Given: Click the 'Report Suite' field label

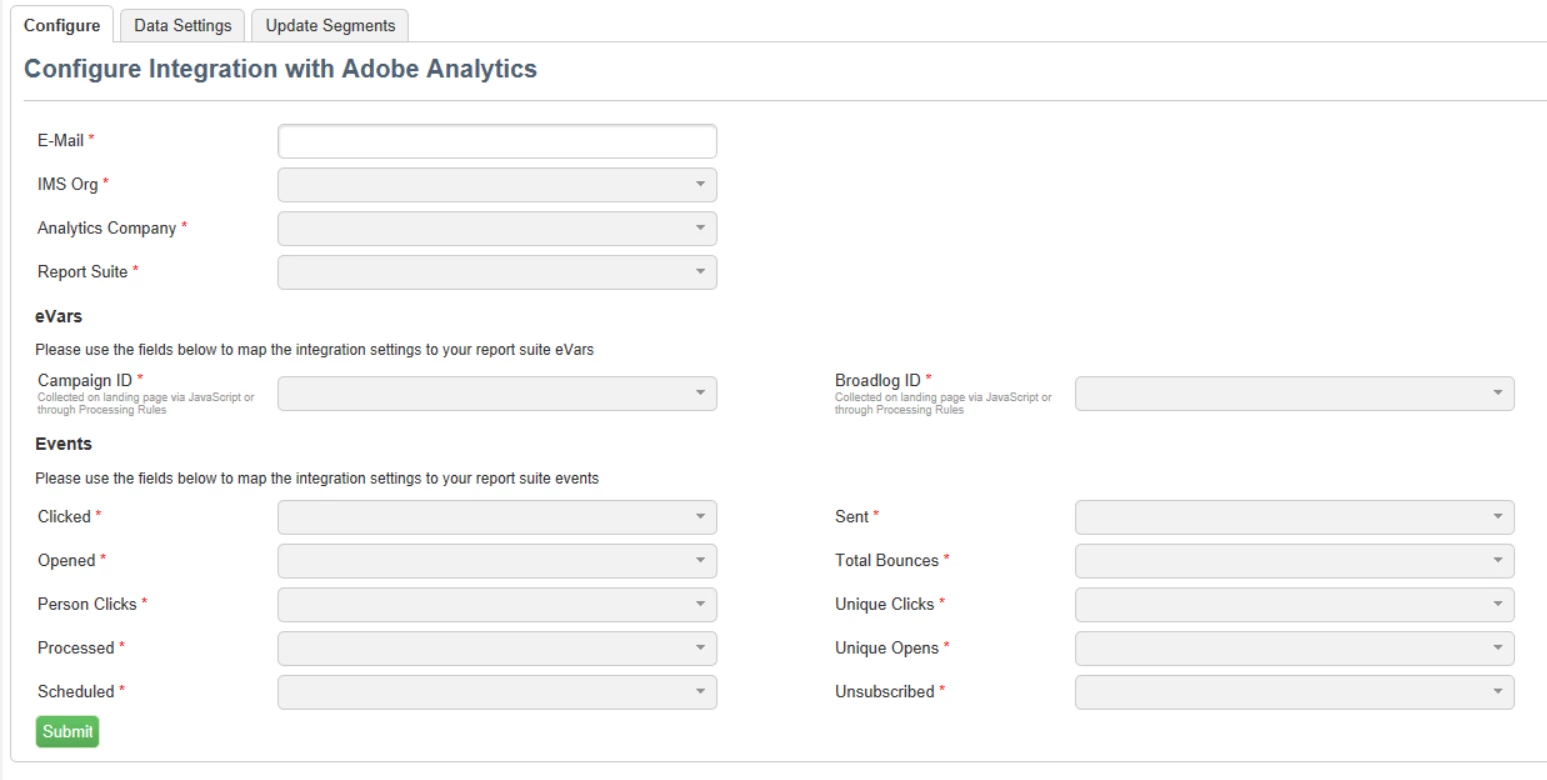Looking at the screenshot, I should 83,272.
